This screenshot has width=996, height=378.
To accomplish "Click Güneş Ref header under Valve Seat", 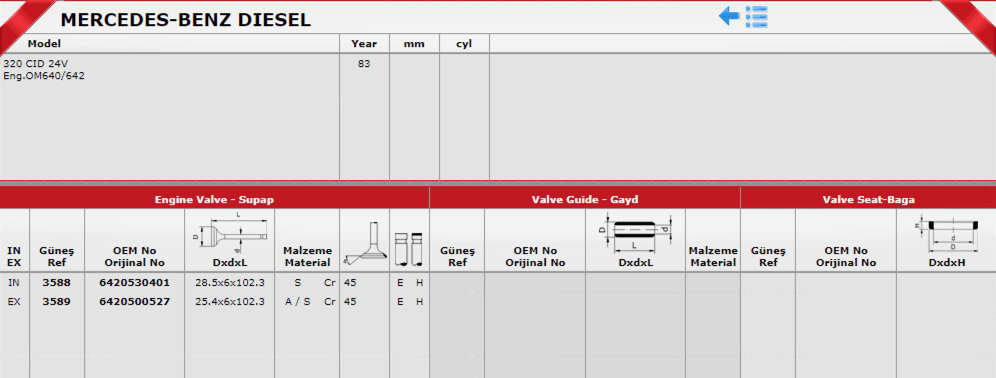I will tap(768, 256).
